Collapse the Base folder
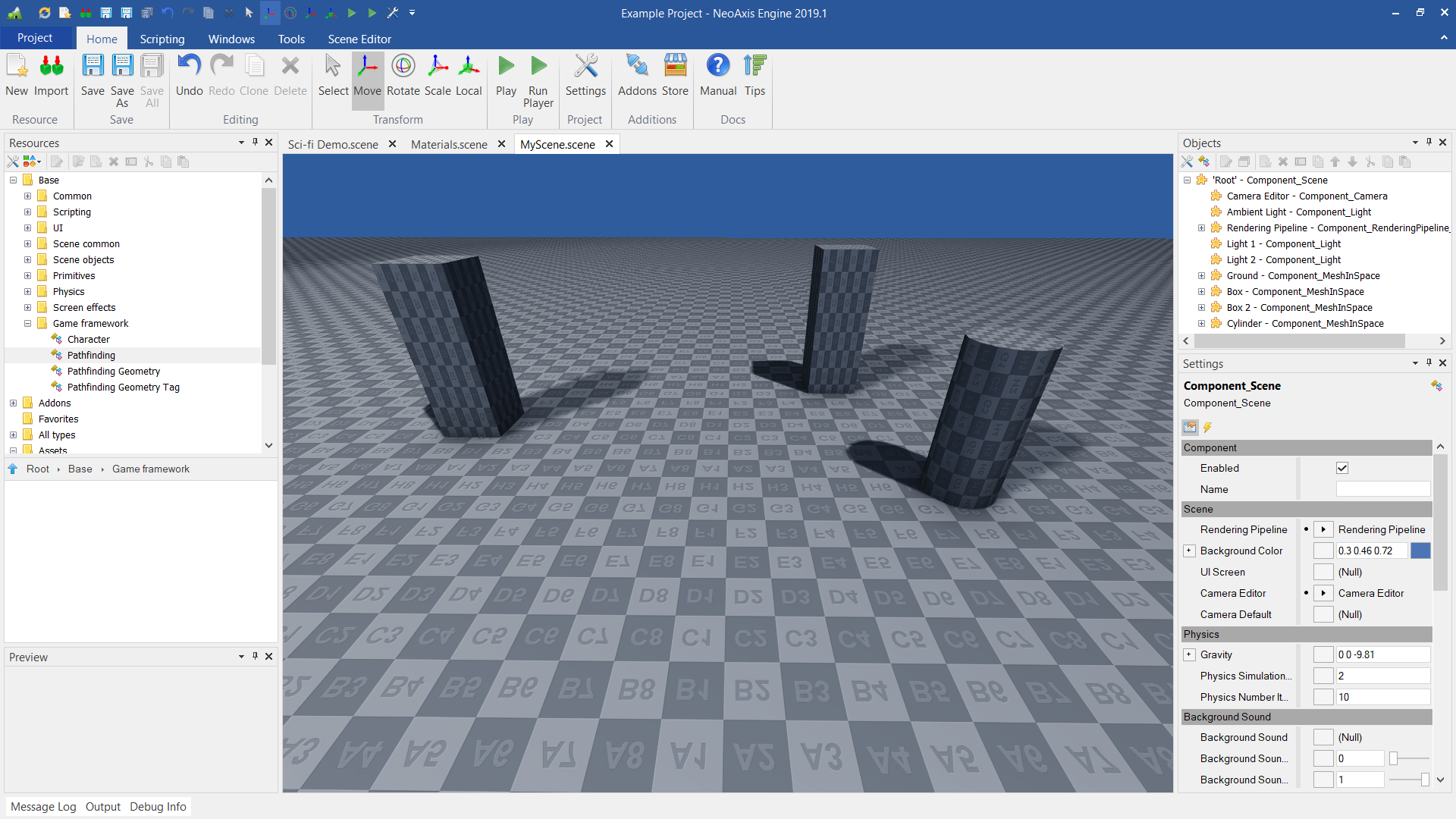Screen dimensions: 1456x819 point(13,180)
